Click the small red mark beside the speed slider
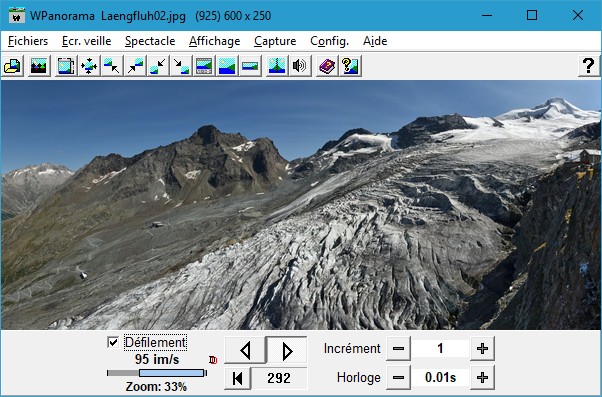602x397 pixels. click(213, 360)
